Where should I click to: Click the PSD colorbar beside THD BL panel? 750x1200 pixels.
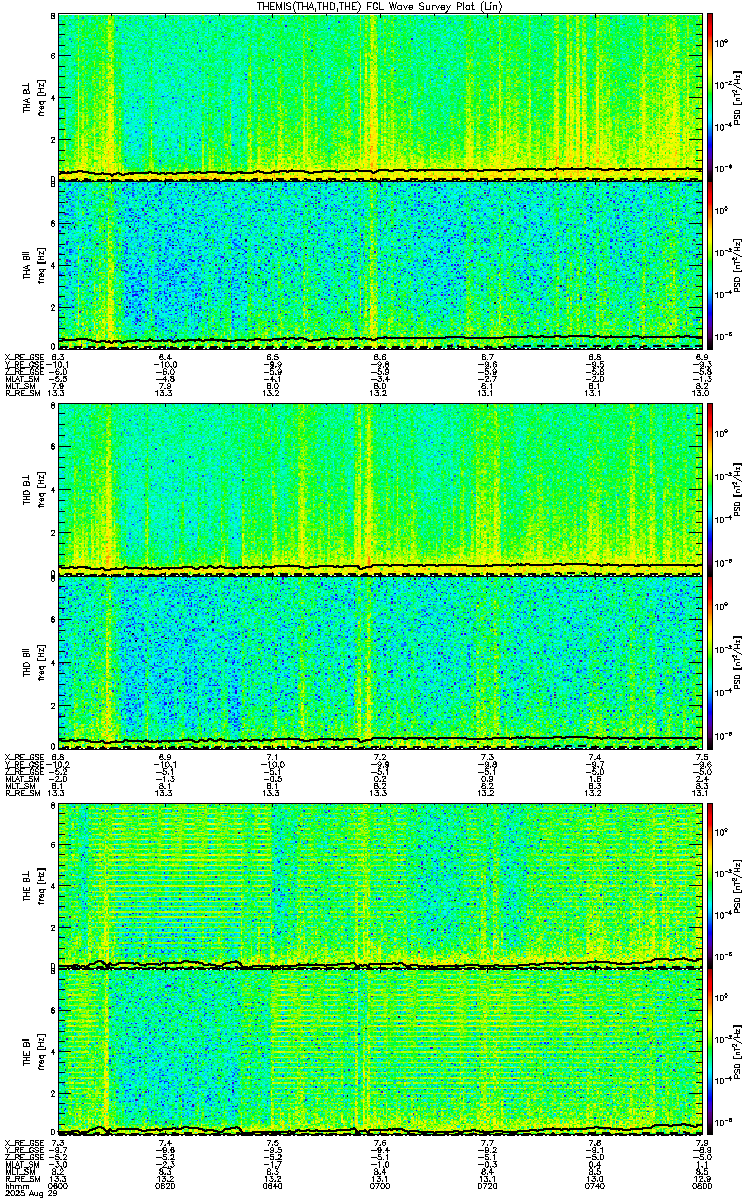[x=710, y=488]
